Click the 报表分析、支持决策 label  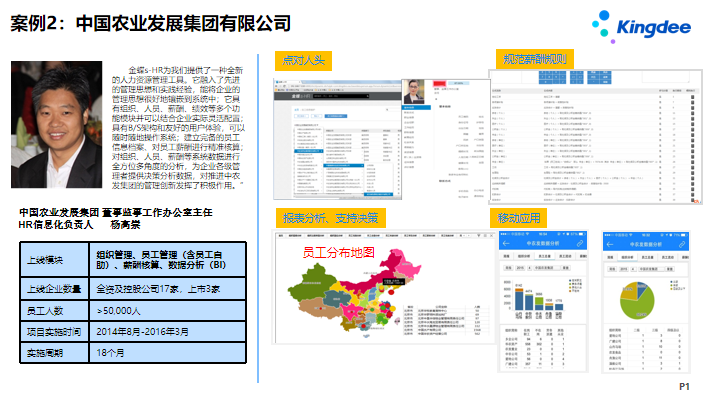point(331,218)
